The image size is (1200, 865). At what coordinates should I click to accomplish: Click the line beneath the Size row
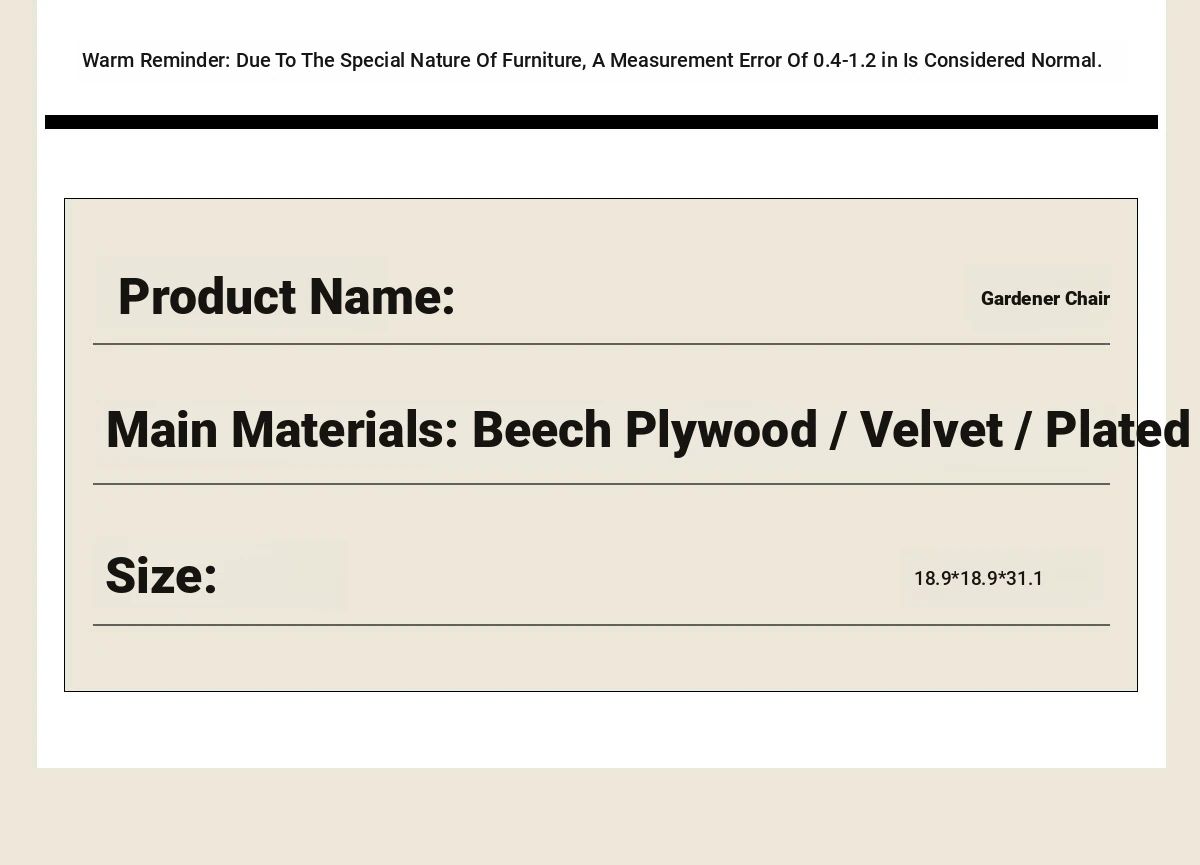[x=601, y=625]
